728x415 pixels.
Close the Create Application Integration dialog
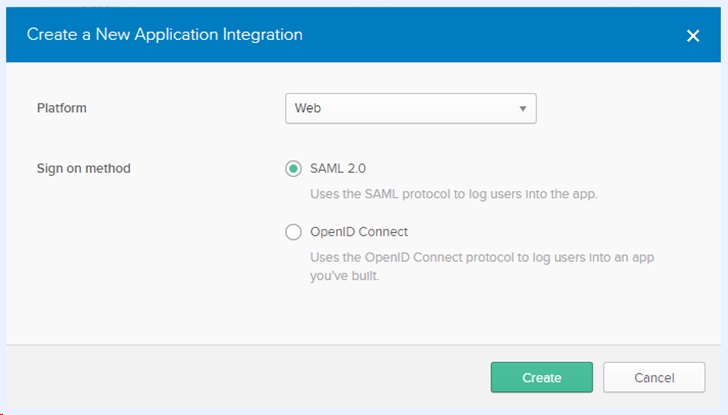[x=693, y=35]
